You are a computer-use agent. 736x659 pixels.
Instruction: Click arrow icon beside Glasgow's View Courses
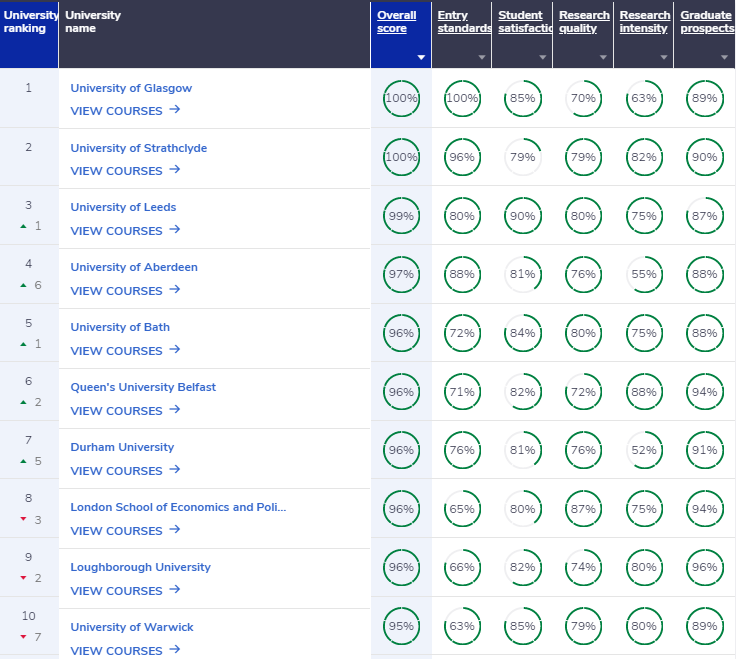tap(175, 110)
